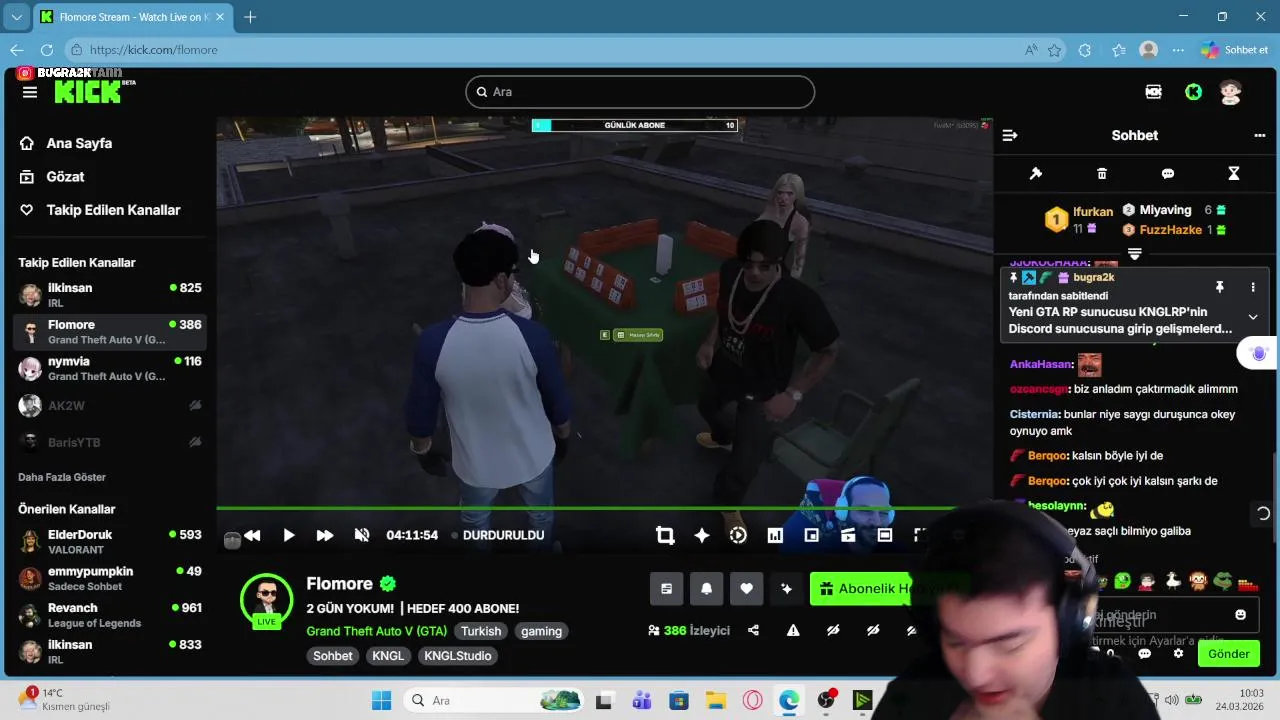Click Flomore's LIVE avatar
The height and width of the screenshot is (720, 1280).
pos(266,600)
